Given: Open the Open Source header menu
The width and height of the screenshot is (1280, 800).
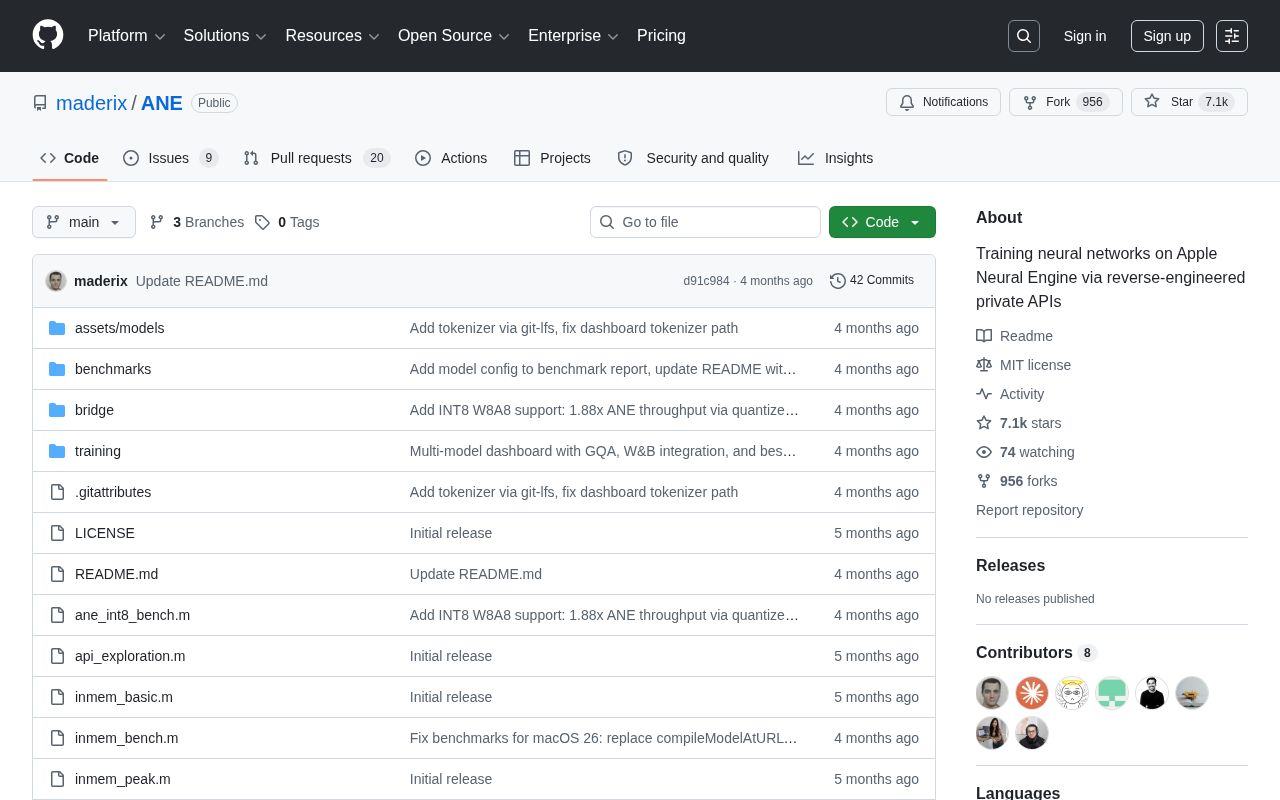Looking at the screenshot, I should point(454,36).
